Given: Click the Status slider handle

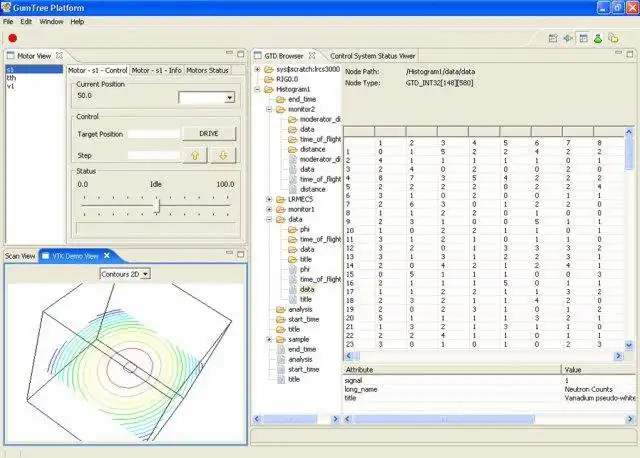Looking at the screenshot, I should (x=156, y=204).
